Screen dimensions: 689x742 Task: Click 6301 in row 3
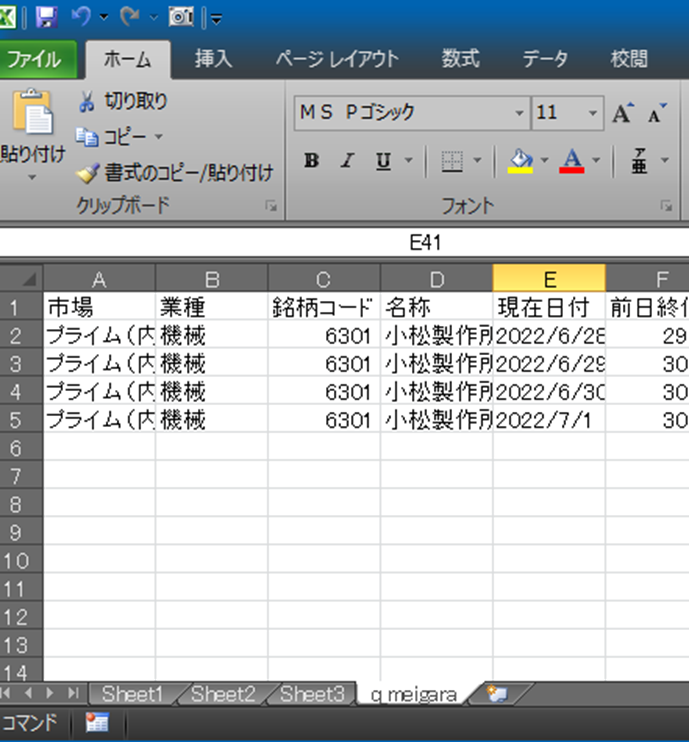pyautogui.click(x=324, y=364)
